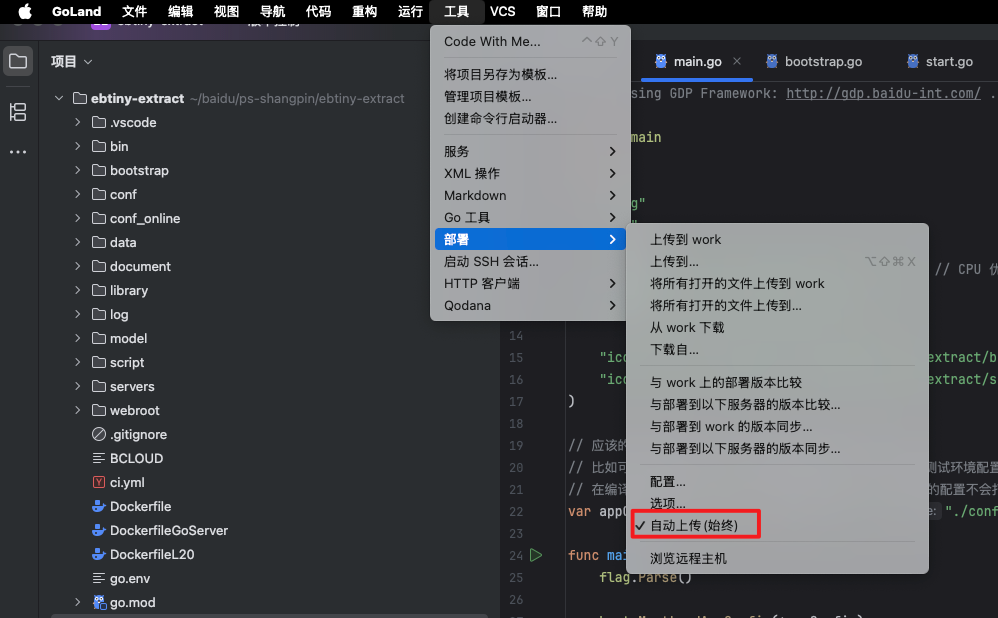Open the HTTP 客户端 submenu
Screen dimensions: 998x618
pyautogui.click(x=530, y=283)
